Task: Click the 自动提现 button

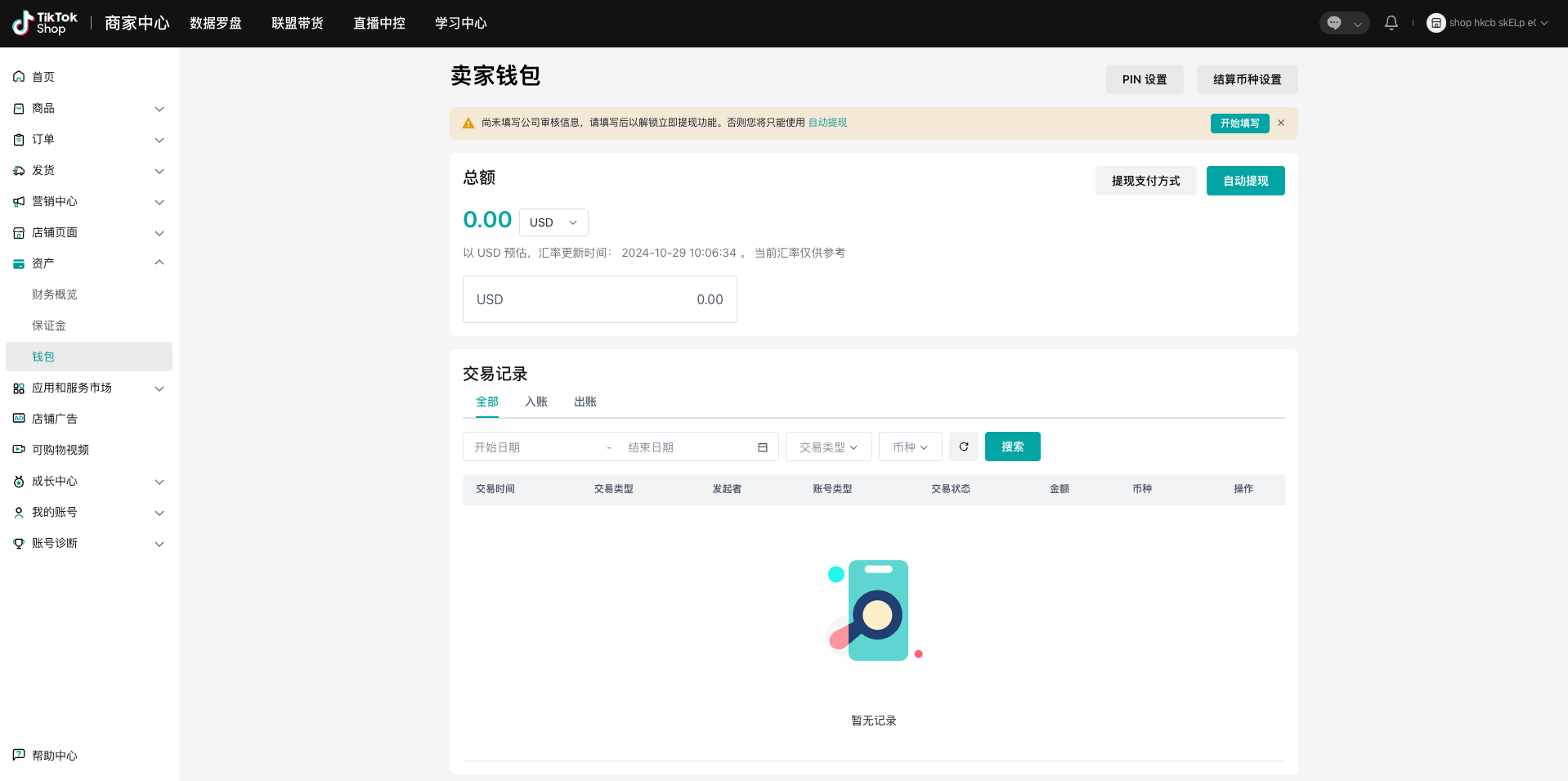Action: (1245, 181)
